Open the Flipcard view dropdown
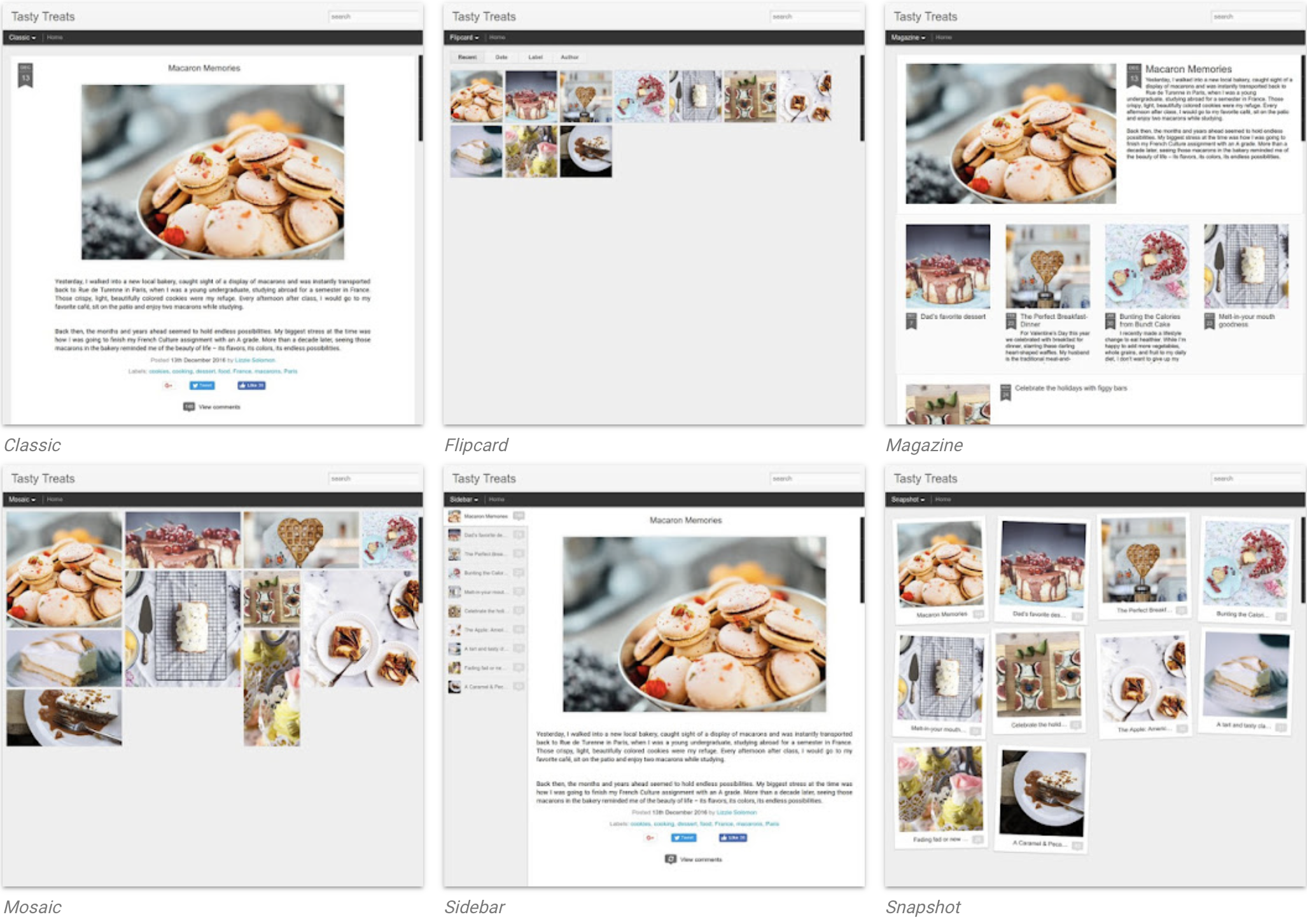This screenshot has height=924, width=1307. coord(464,38)
